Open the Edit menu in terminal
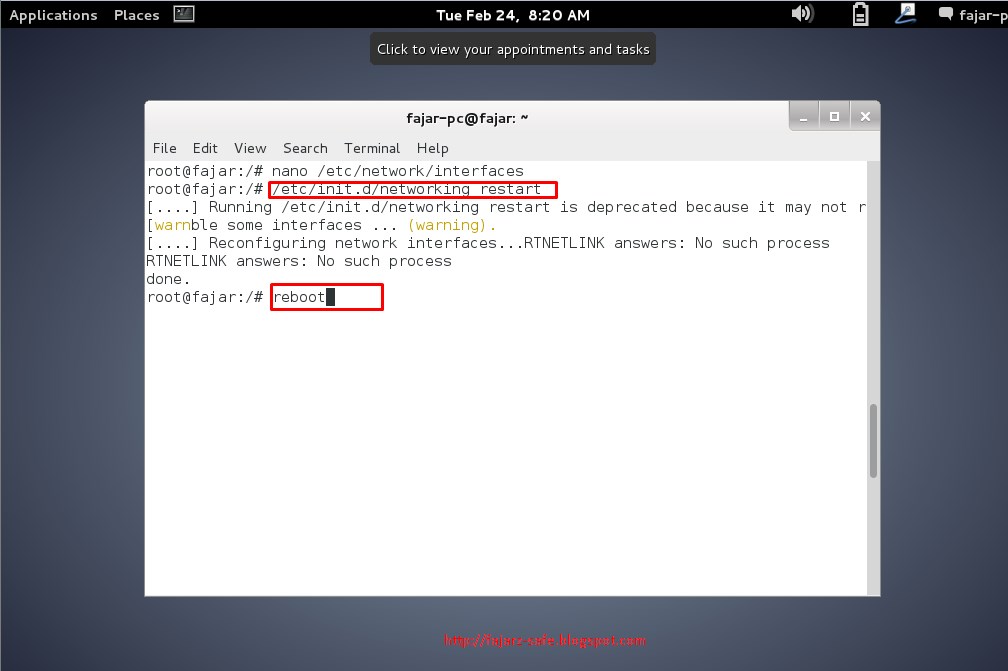This screenshot has height=671, width=1008. (205, 148)
